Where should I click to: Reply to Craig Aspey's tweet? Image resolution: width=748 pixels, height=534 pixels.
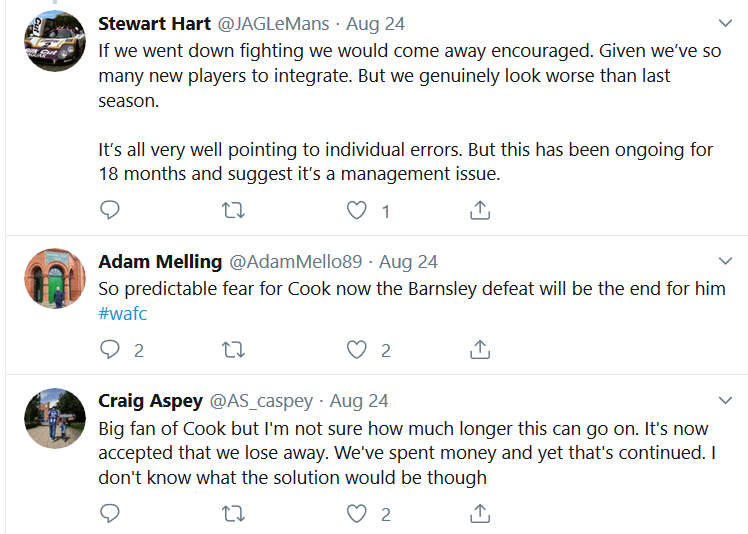click(111, 514)
